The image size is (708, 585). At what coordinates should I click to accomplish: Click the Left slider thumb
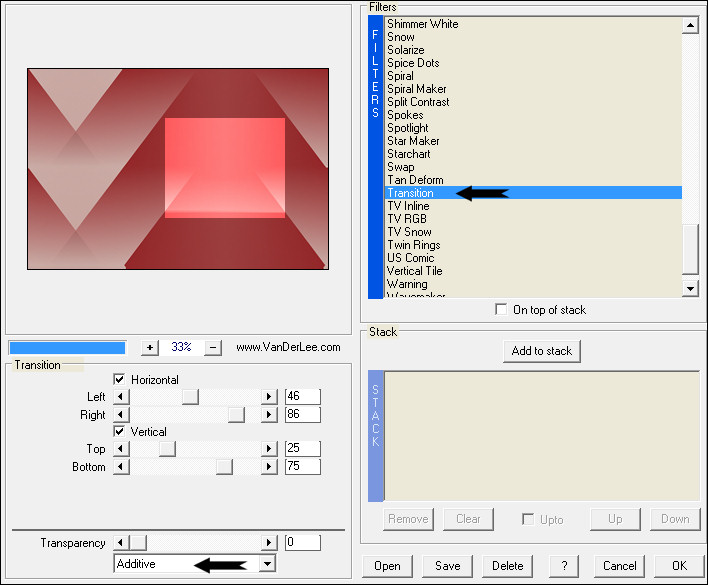tap(191, 397)
